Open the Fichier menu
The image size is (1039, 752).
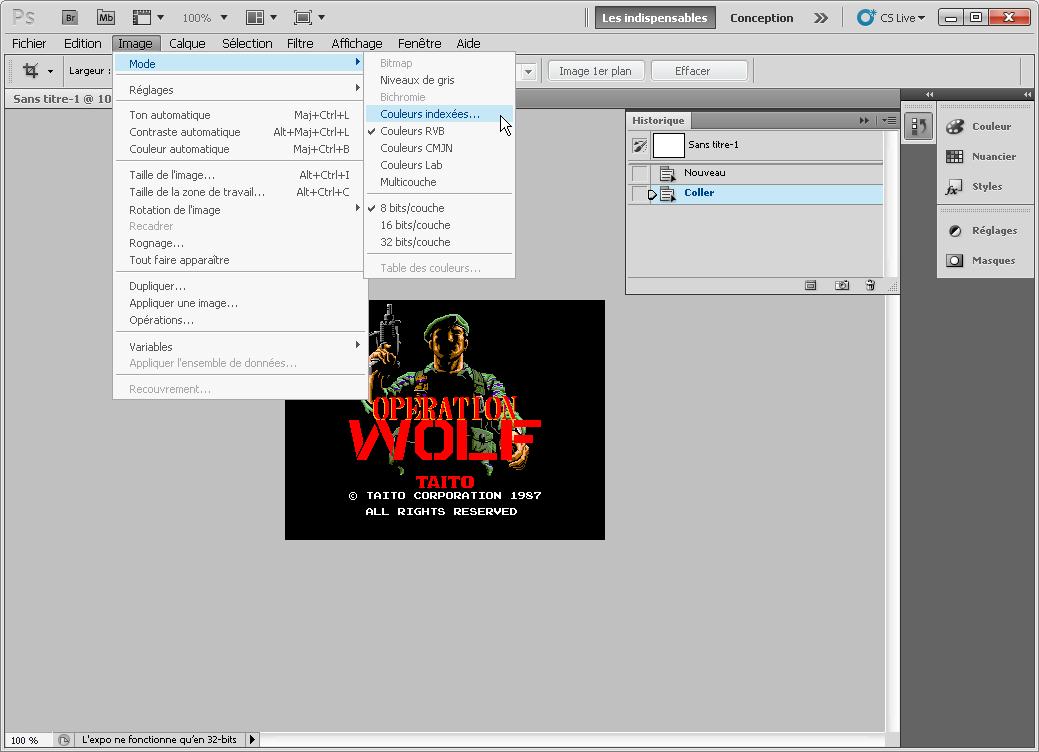(29, 44)
